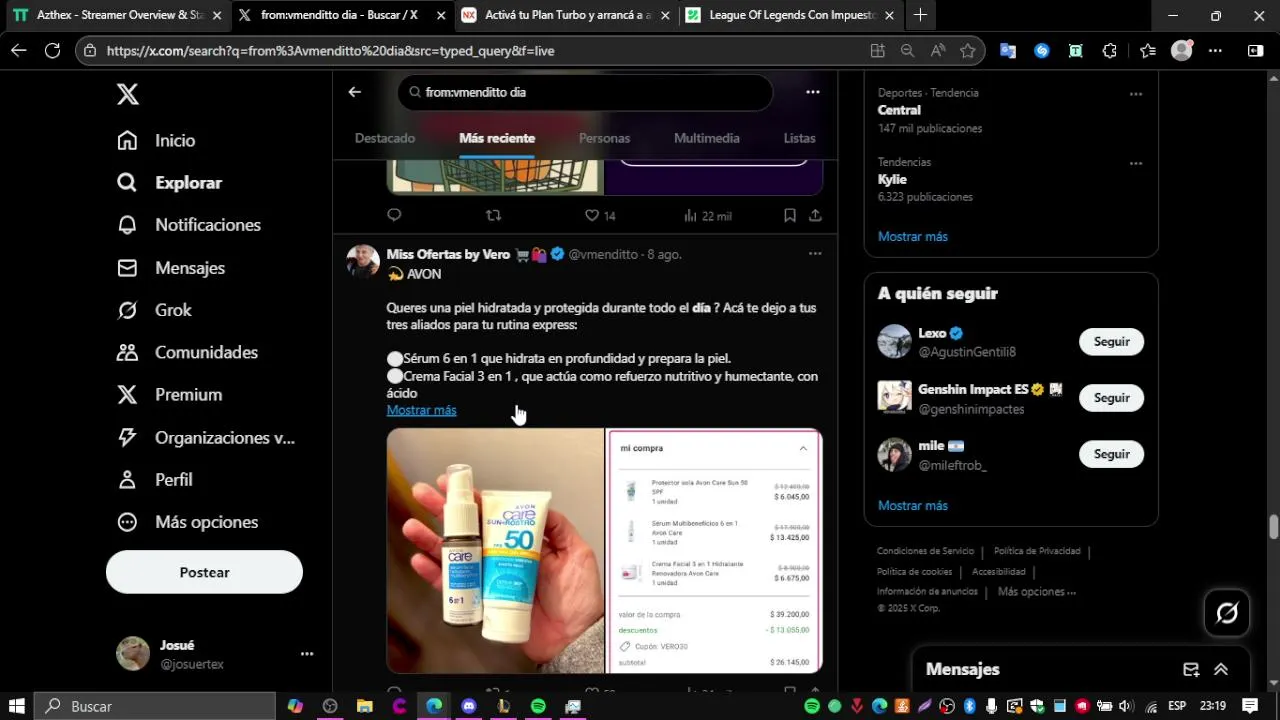This screenshot has width=1280, height=720.
Task: Click the search field 'from:vmenditto dia'
Action: coord(585,92)
